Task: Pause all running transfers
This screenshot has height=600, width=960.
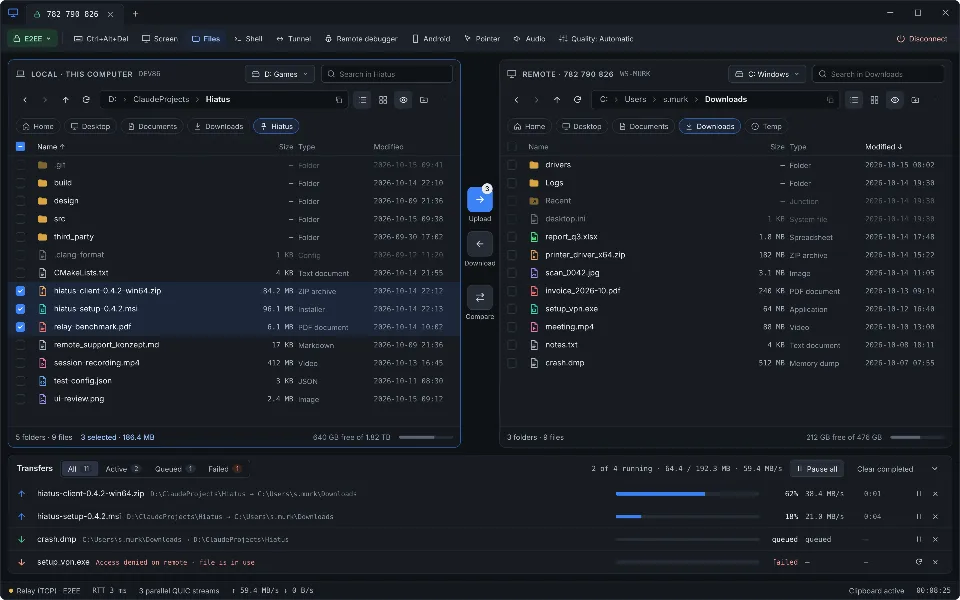Action: tap(817, 469)
